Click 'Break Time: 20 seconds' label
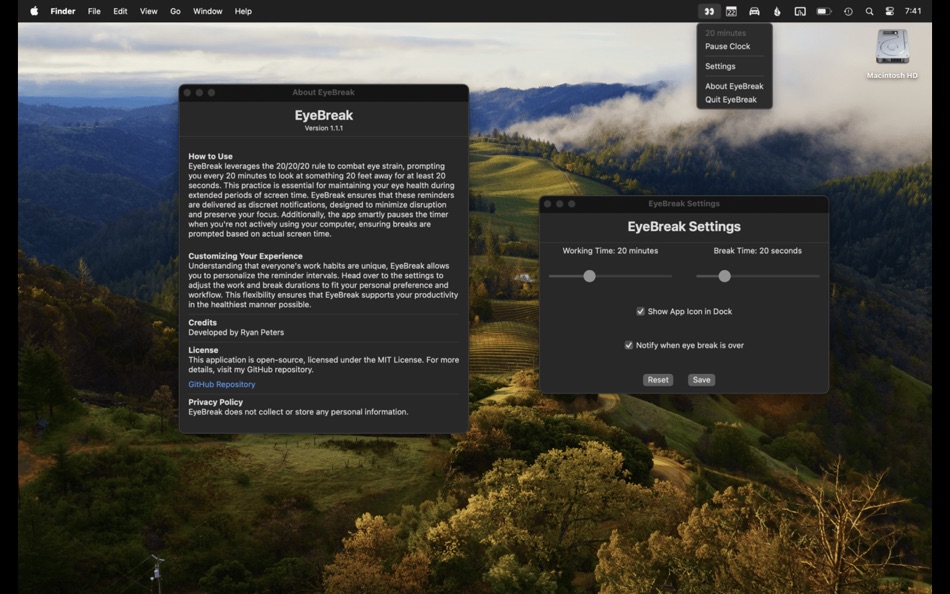This screenshot has width=950, height=594. point(757,250)
